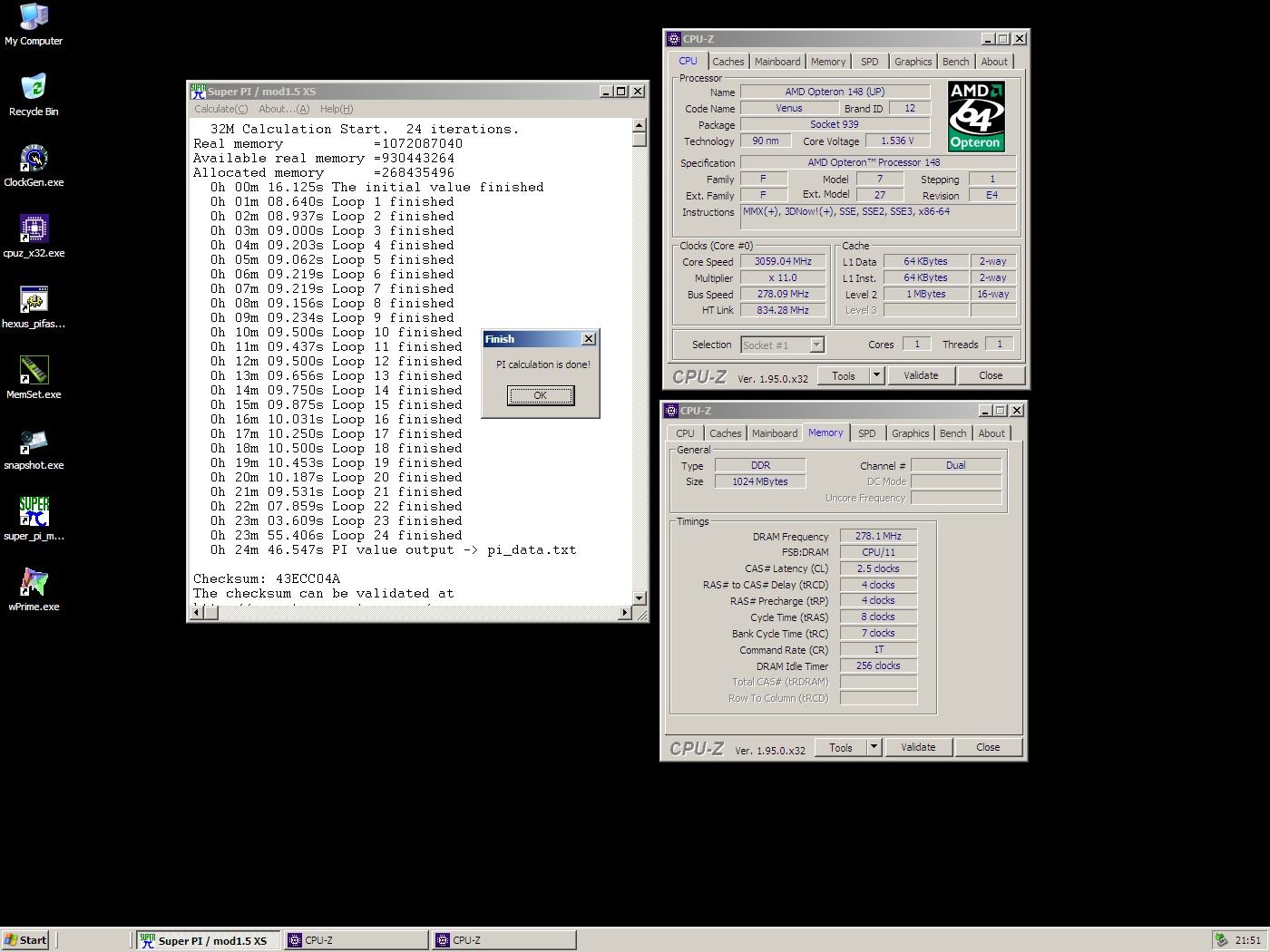Select the Caches tab in upper CPU-Z
This screenshot has height=952, width=1270.
click(728, 62)
